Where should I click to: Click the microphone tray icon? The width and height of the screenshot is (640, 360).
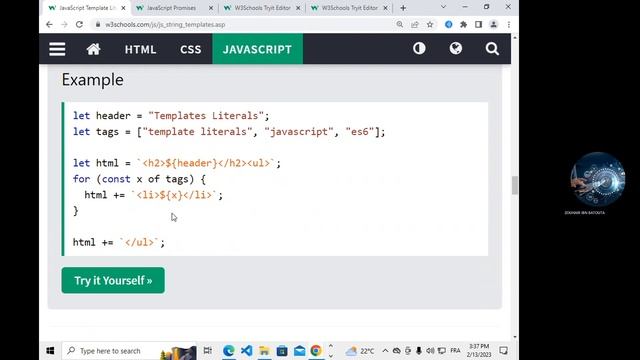(x=419, y=351)
